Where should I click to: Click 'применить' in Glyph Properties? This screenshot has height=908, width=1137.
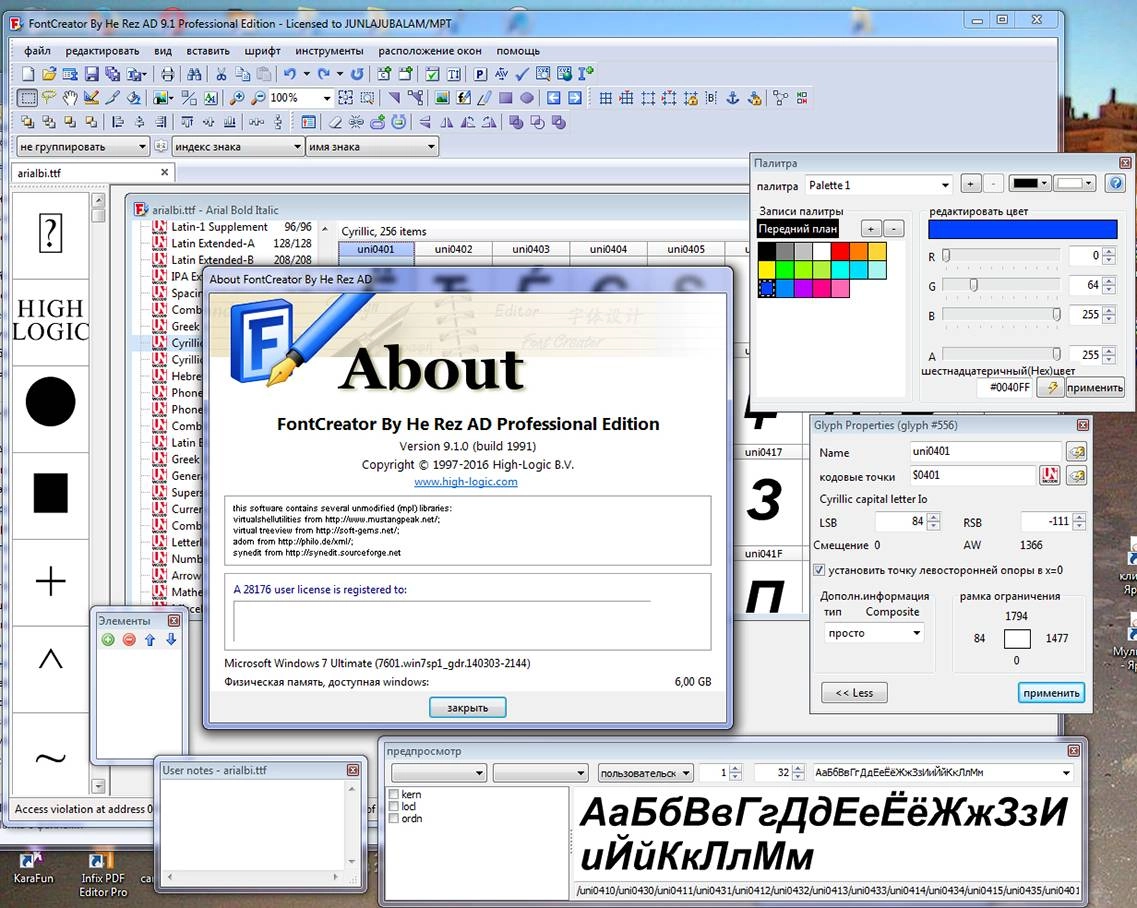click(1051, 693)
